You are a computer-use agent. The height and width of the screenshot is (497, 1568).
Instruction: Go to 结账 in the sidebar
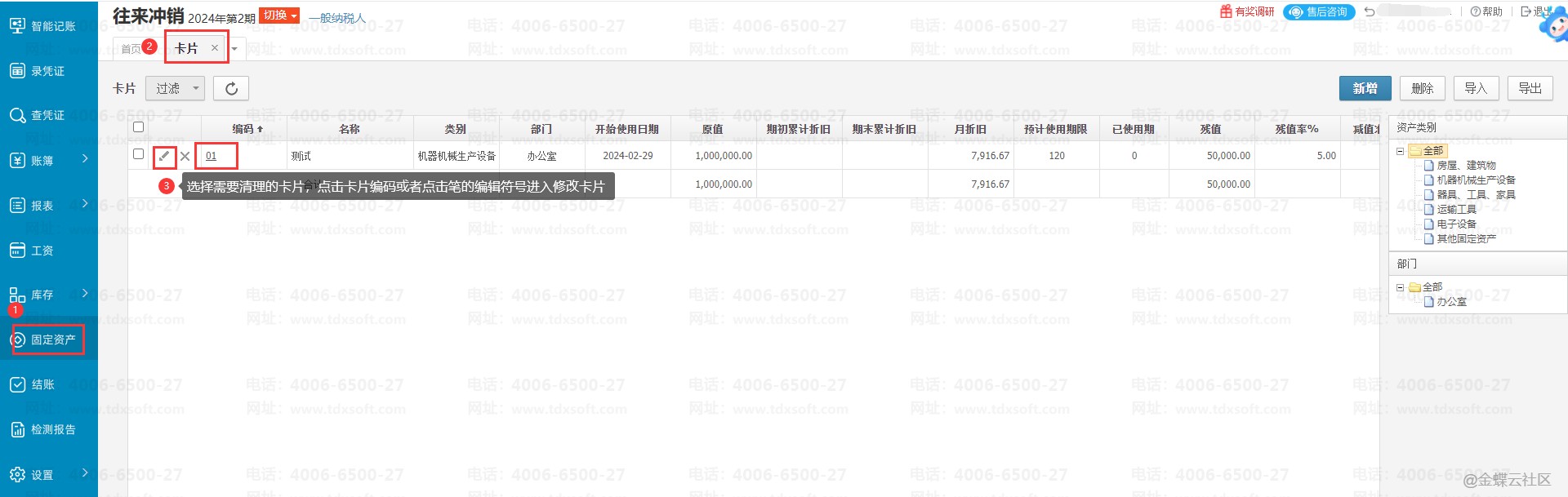pos(42,384)
